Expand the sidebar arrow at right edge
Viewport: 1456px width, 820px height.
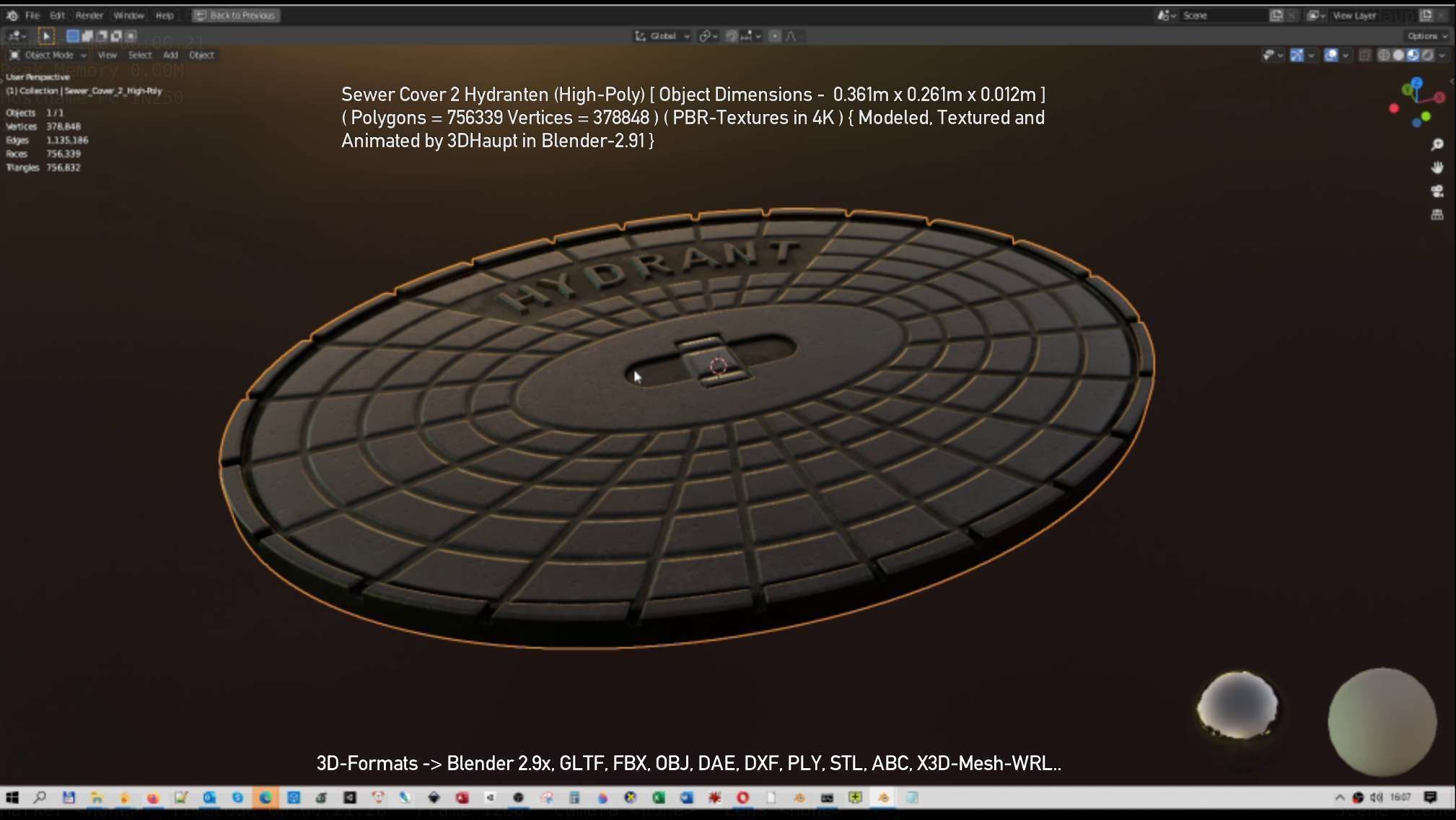click(1451, 81)
